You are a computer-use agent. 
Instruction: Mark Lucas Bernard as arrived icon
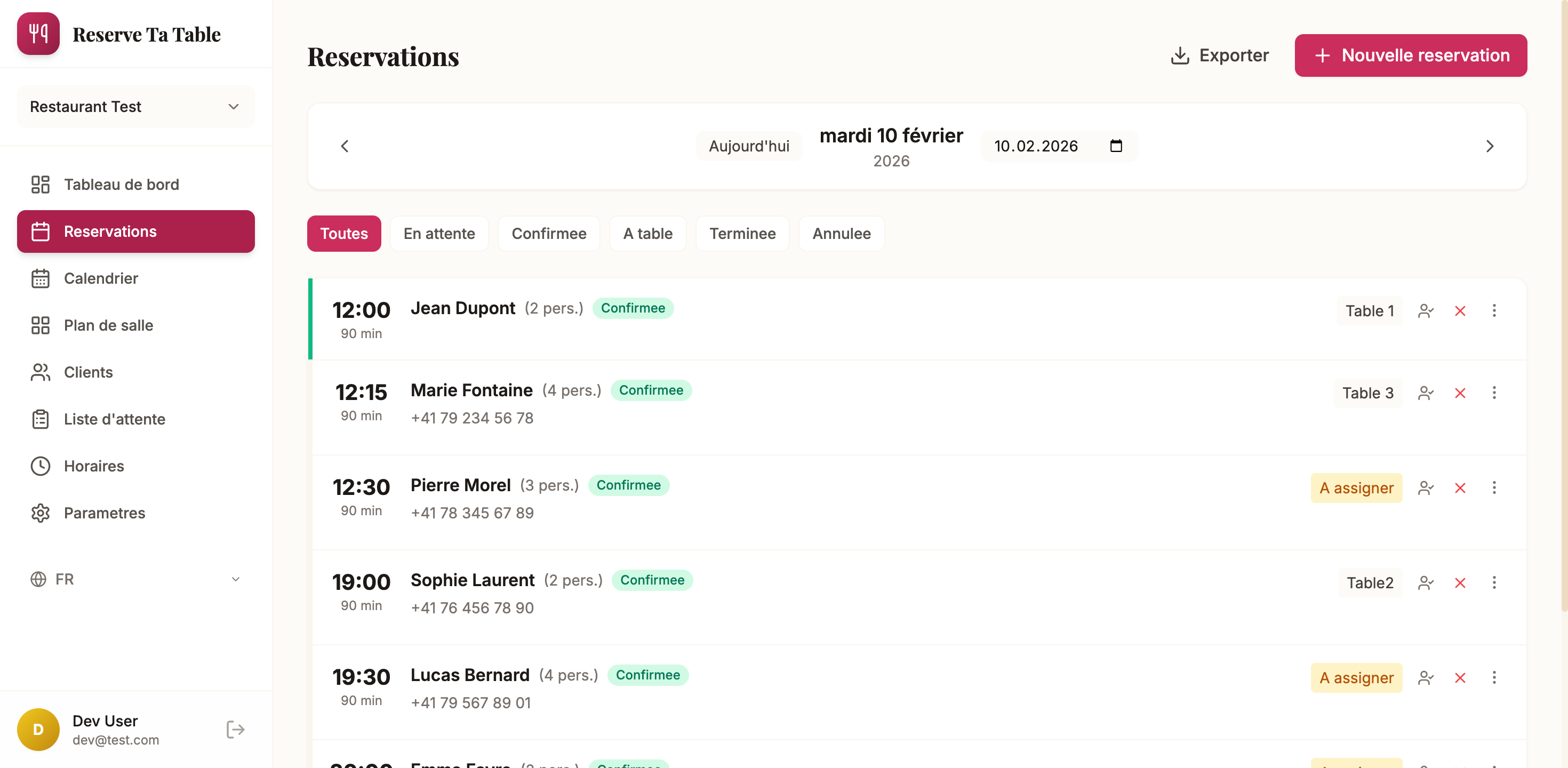[x=1426, y=678]
